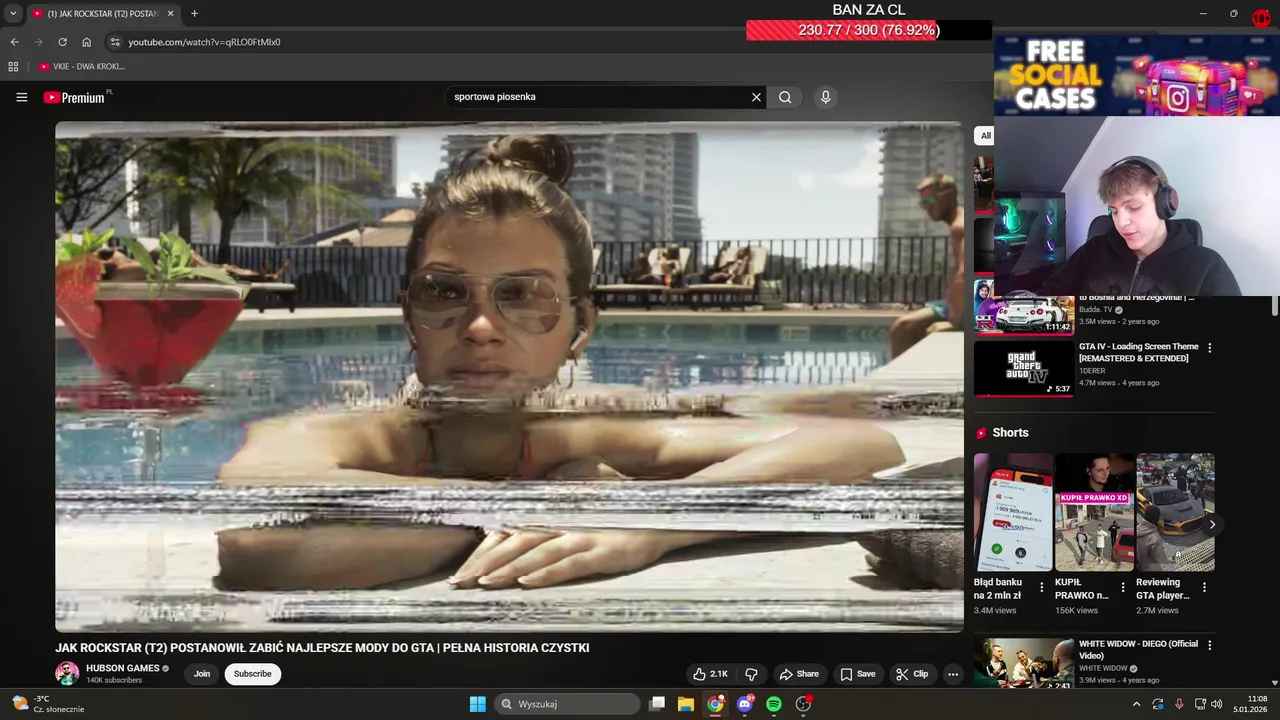The width and height of the screenshot is (1280, 720).
Task: Clear the search text with X
Action: pyautogui.click(x=756, y=97)
